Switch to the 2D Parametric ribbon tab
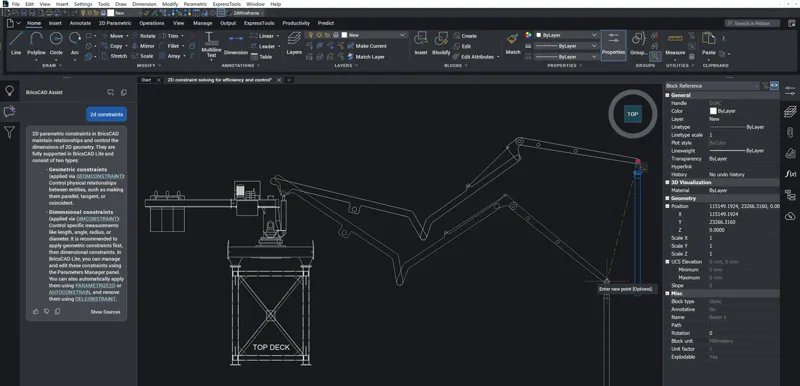The width and height of the screenshot is (800, 386). pyautogui.click(x=115, y=23)
